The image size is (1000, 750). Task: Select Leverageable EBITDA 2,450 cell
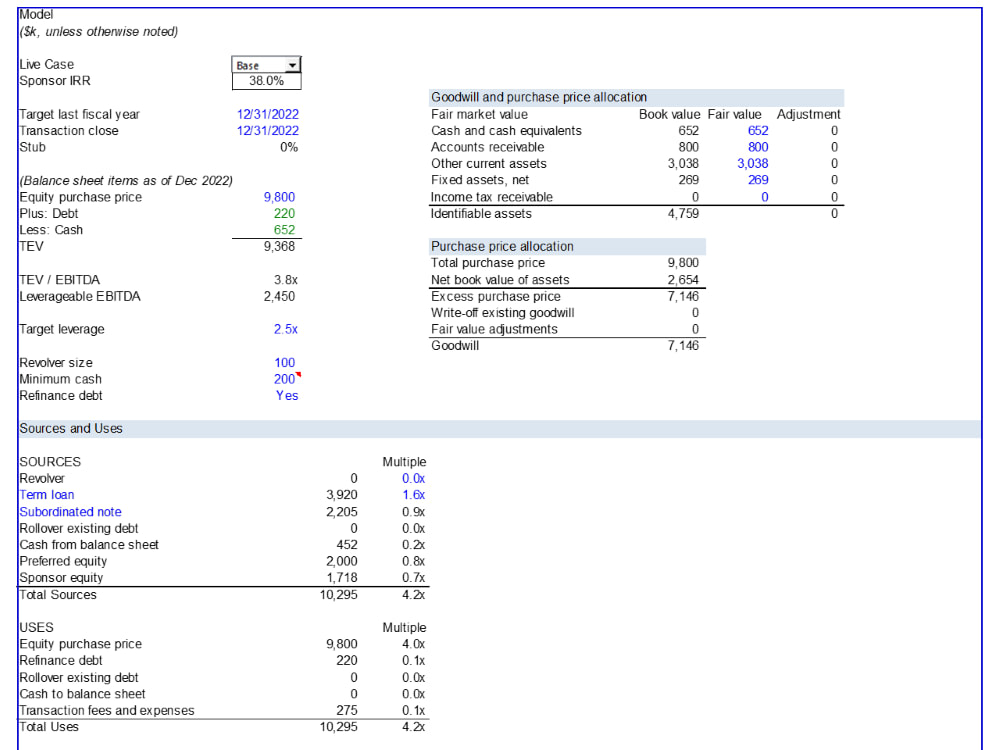279,297
